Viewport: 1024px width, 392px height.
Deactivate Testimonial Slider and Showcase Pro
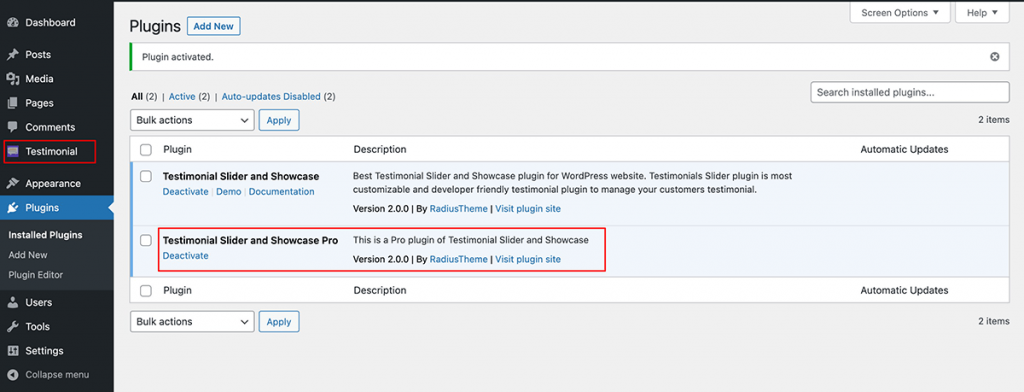coord(185,256)
